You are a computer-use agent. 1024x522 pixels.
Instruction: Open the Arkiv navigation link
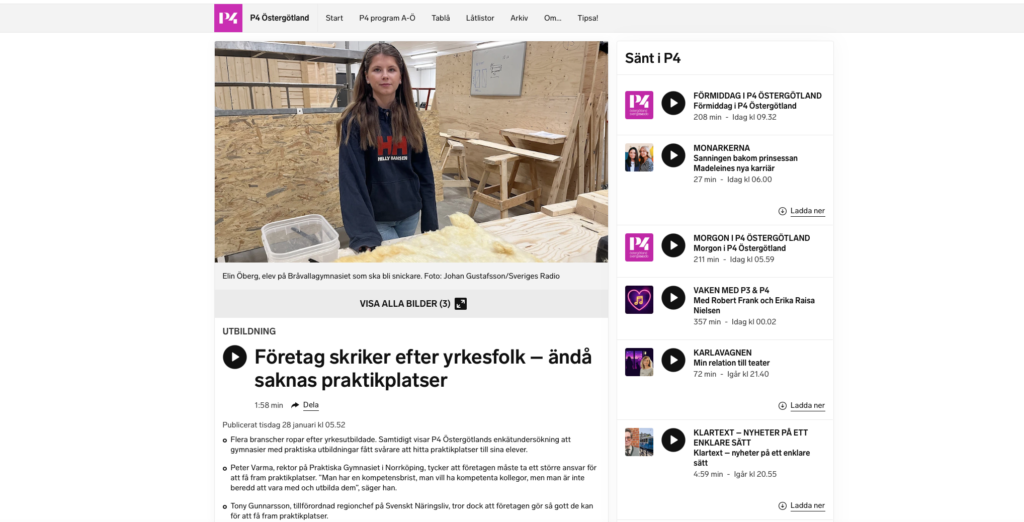click(519, 18)
